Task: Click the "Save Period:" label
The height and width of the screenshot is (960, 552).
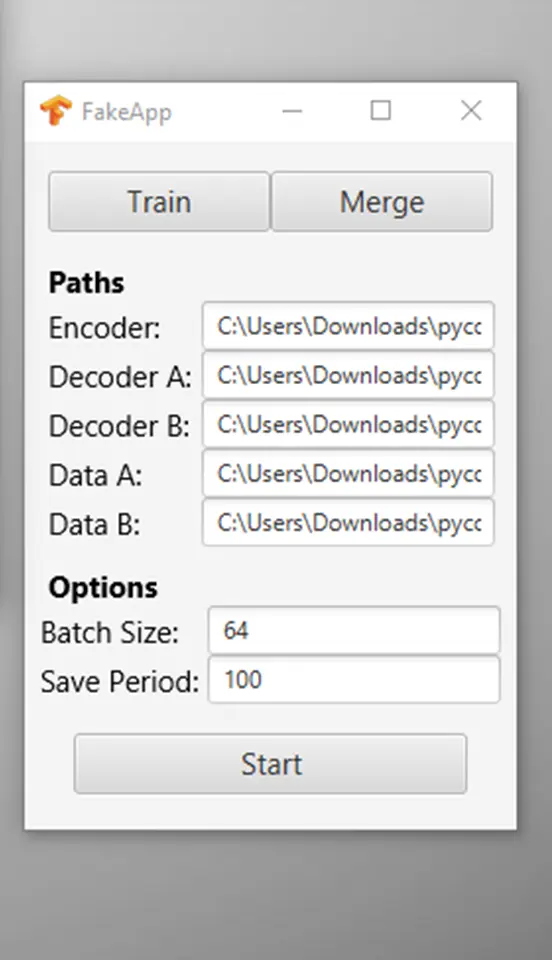Action: (x=120, y=681)
